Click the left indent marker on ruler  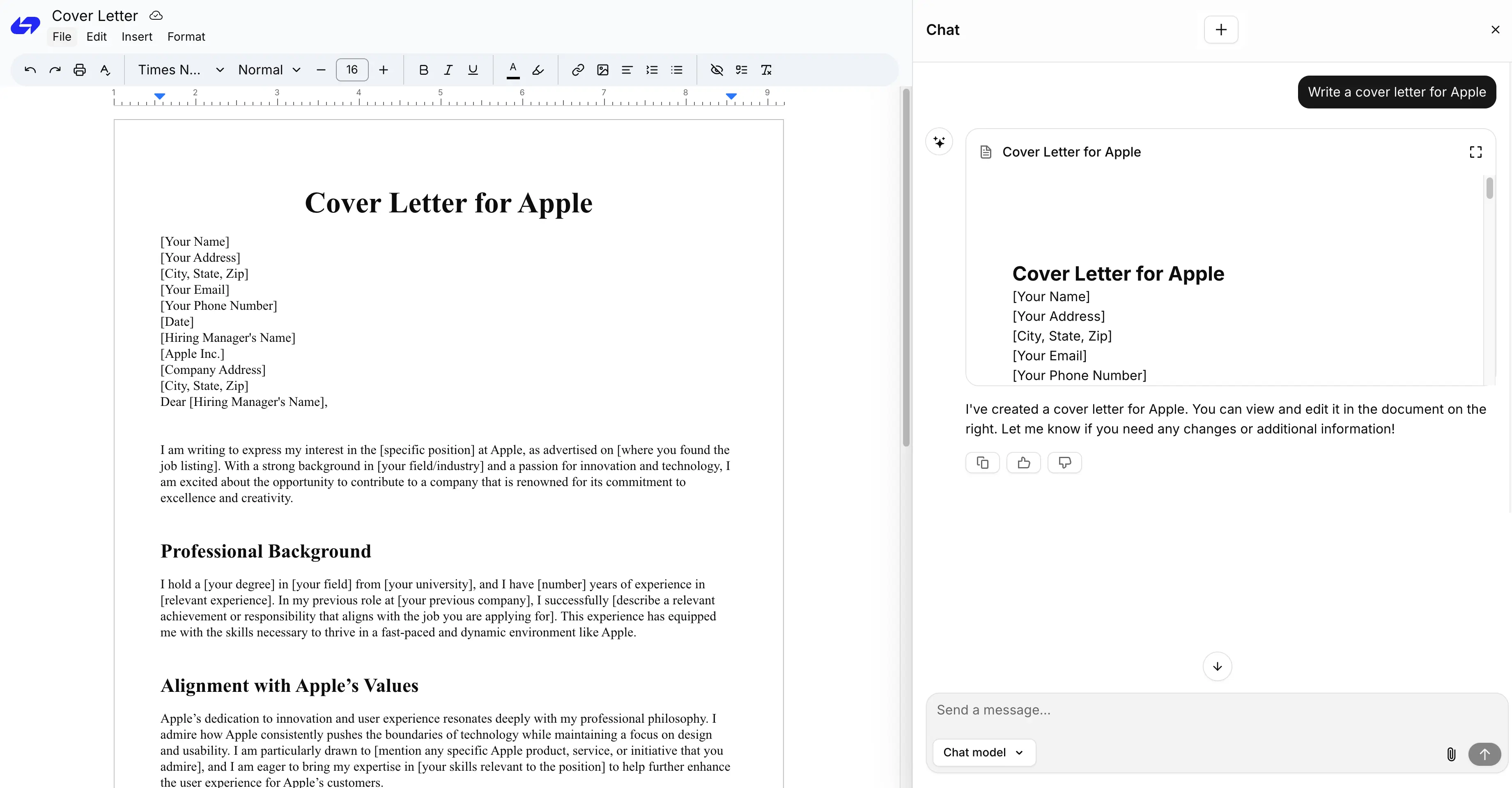pyautogui.click(x=160, y=96)
